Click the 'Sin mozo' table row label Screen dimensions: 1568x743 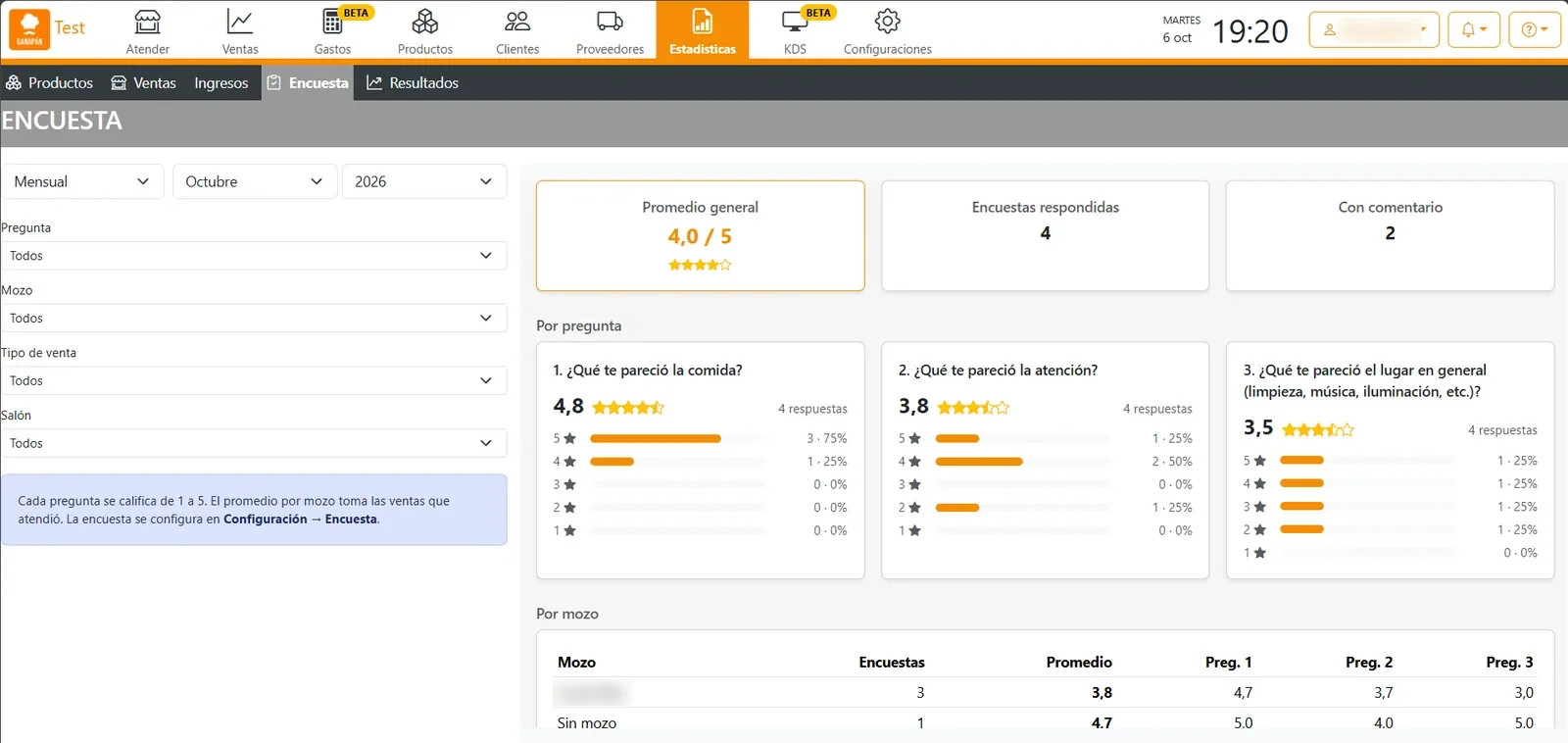(587, 723)
